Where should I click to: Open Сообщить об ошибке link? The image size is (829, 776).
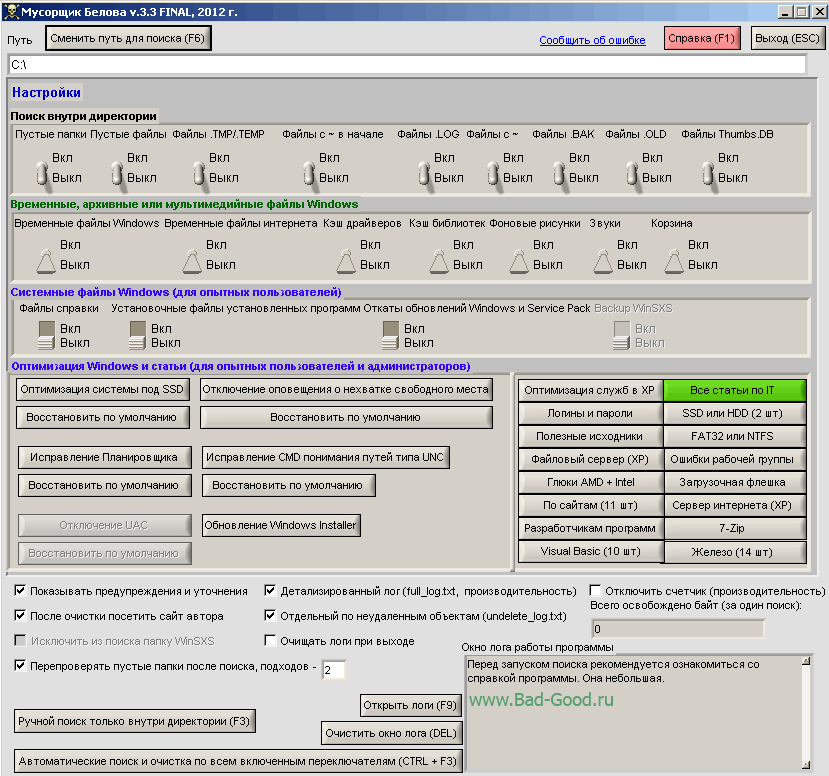tap(592, 40)
